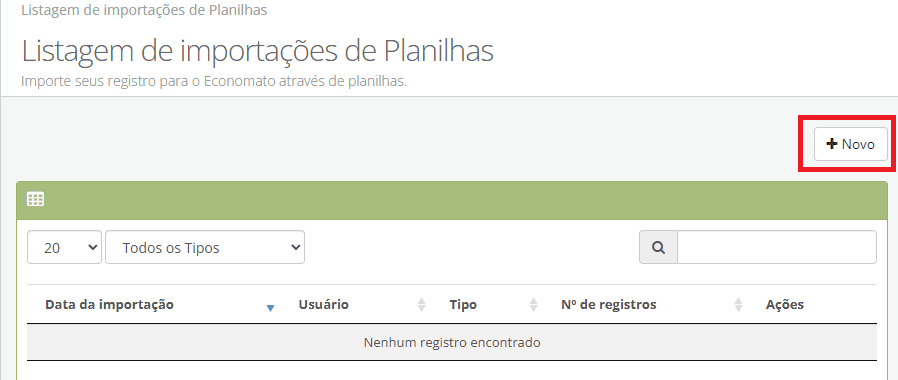Click the plus icon inside Novo button

(832, 144)
